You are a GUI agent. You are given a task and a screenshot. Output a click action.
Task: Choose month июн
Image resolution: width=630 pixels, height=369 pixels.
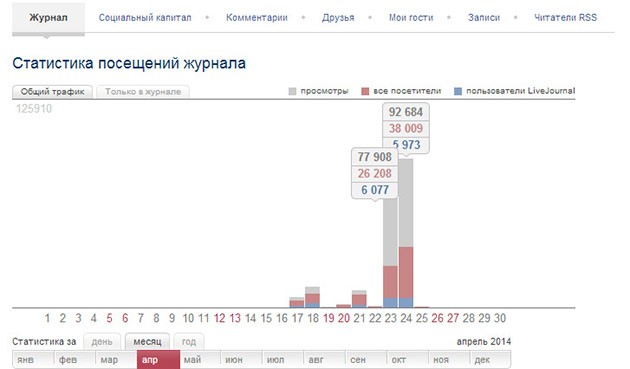click(241, 359)
